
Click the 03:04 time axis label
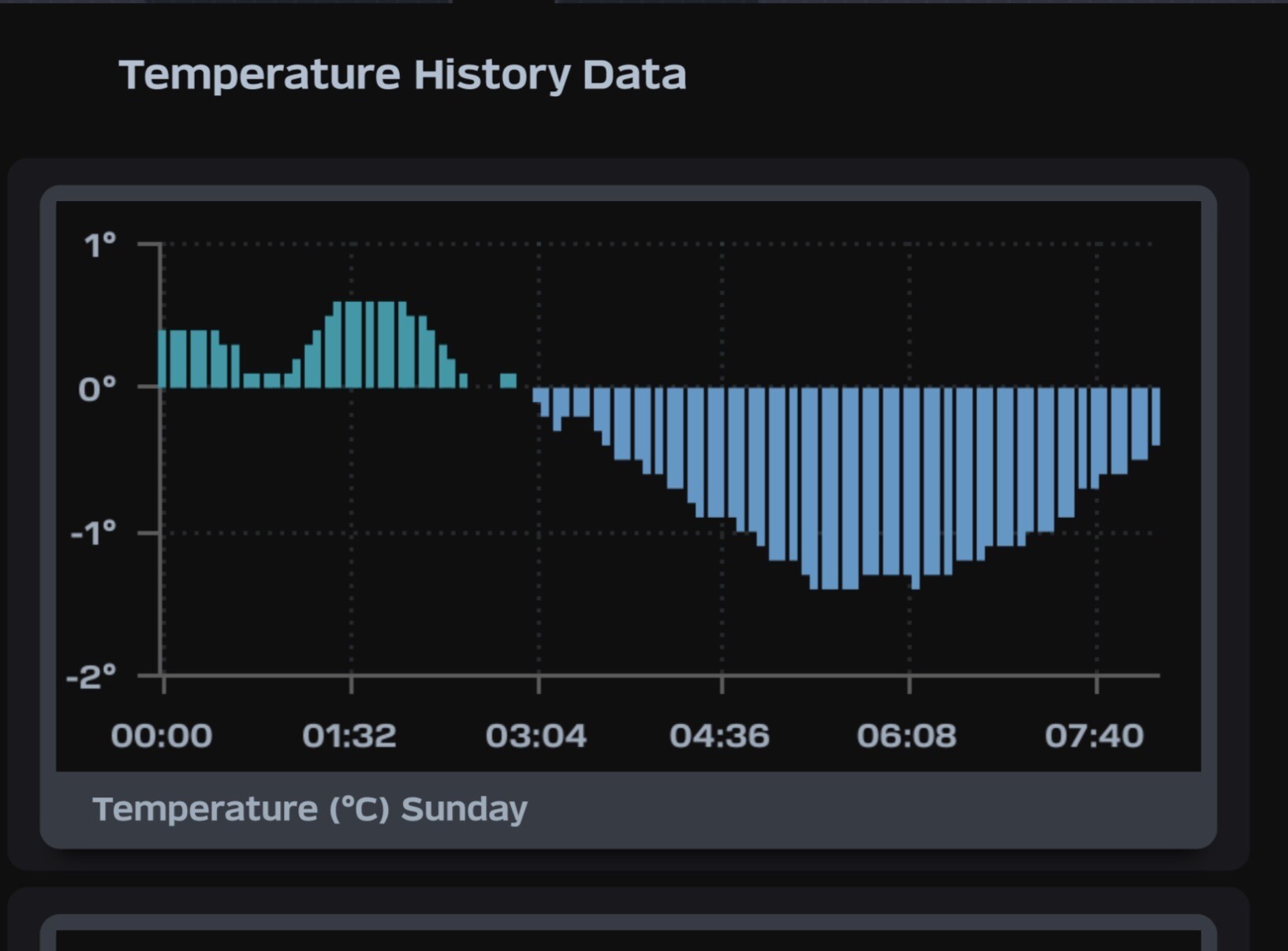coord(536,736)
